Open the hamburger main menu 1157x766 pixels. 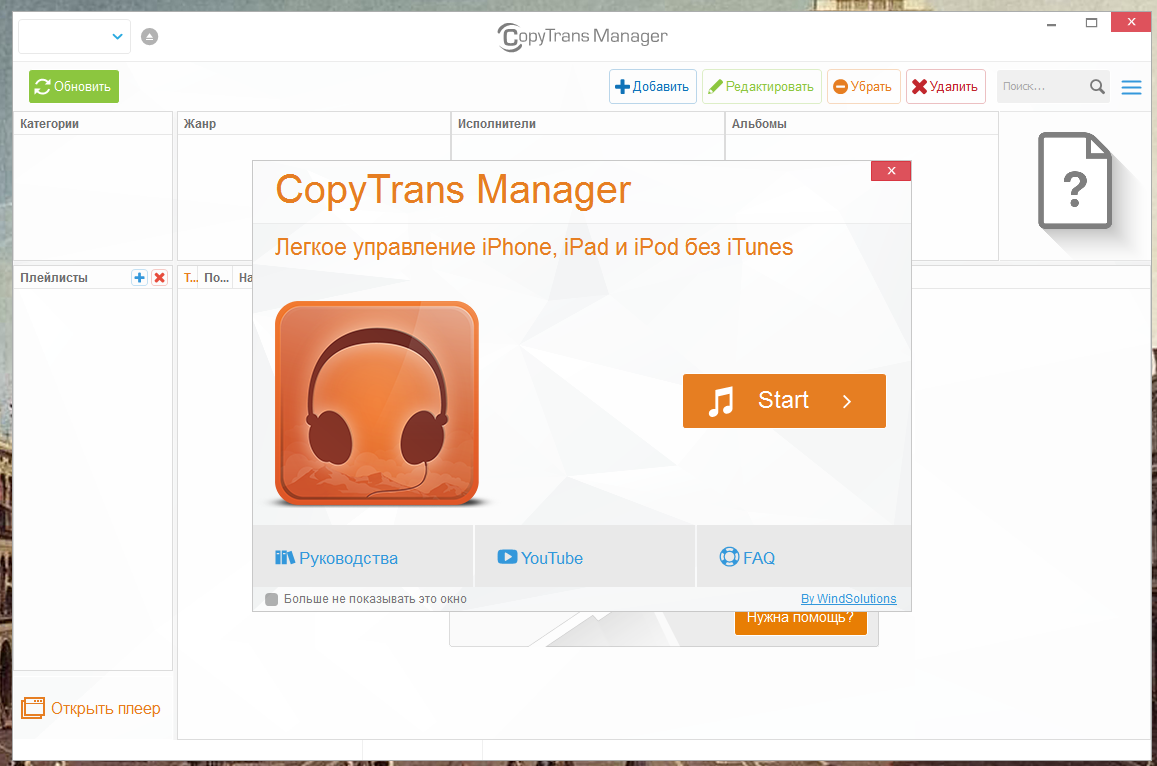point(1131,87)
